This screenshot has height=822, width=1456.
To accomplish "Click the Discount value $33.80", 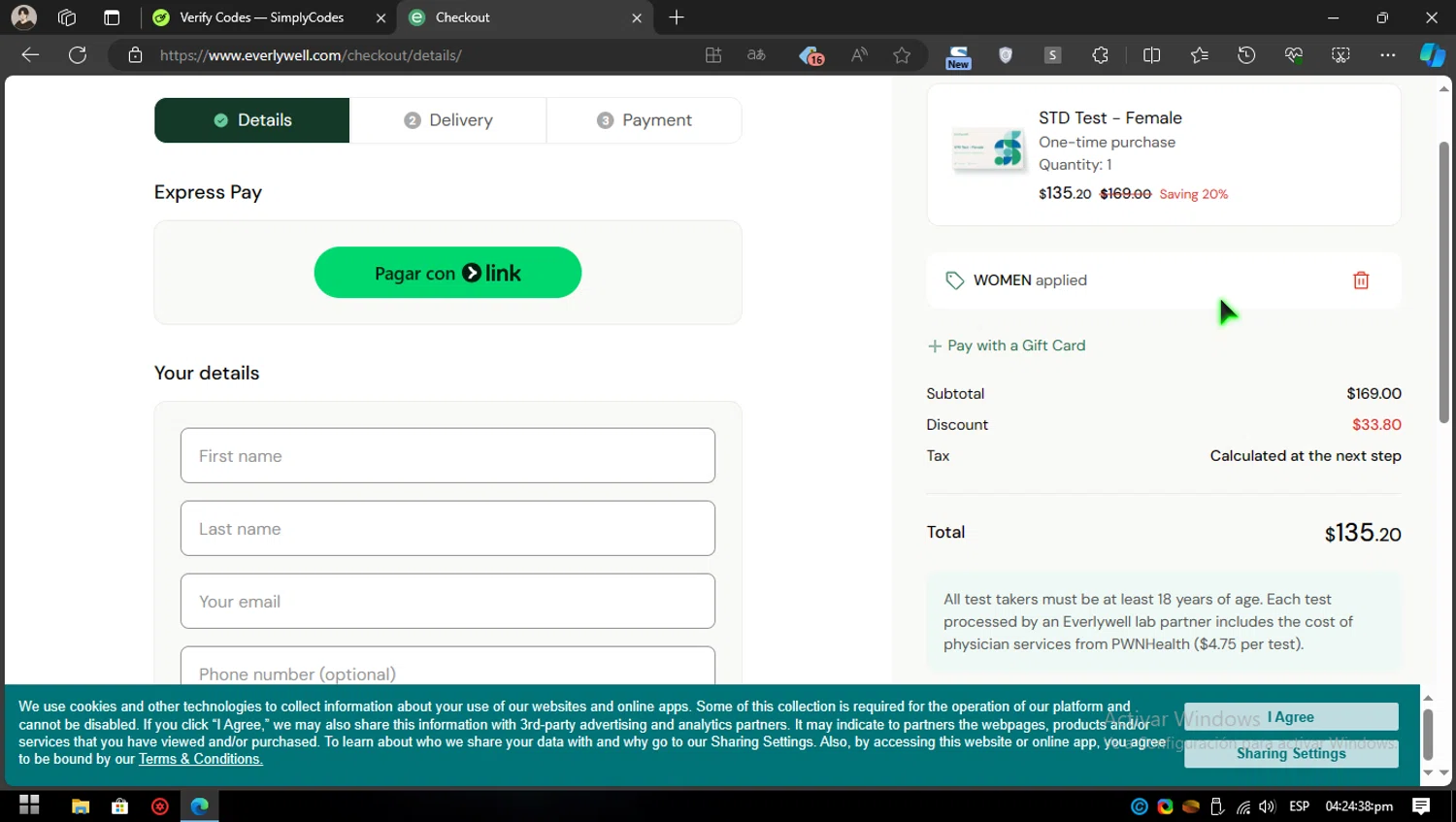I will pos(1376,424).
